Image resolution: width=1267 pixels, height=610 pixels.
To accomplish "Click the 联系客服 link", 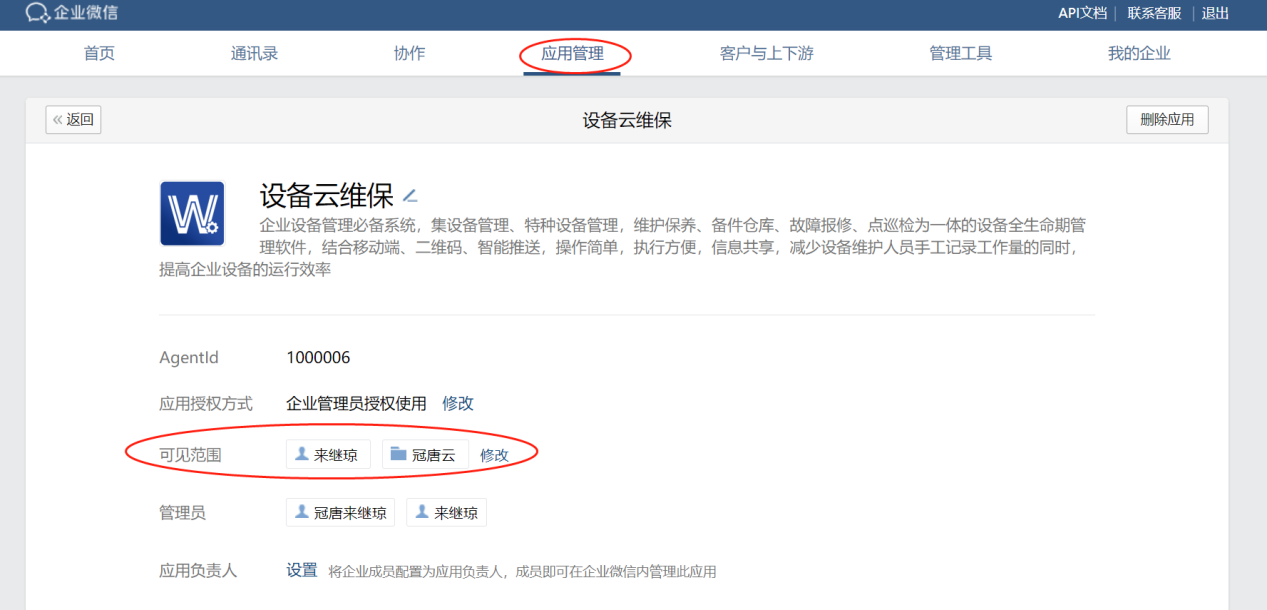I will coord(1154,13).
